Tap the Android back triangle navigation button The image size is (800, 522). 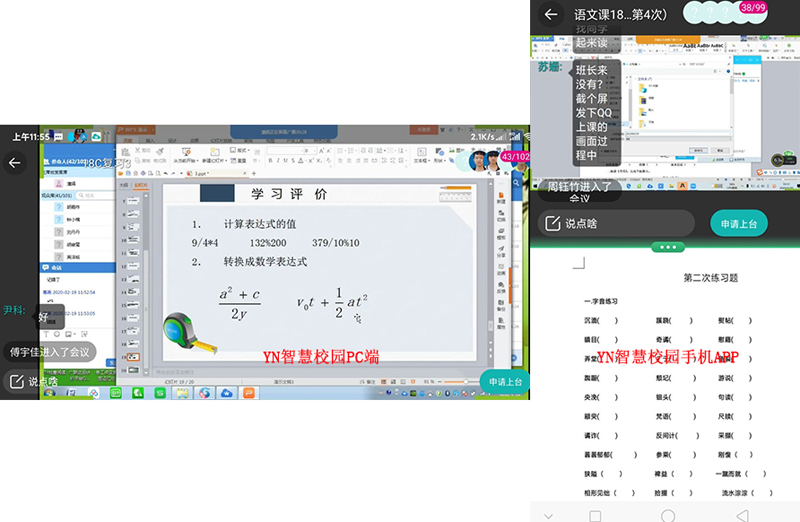pyautogui.click(x=741, y=515)
